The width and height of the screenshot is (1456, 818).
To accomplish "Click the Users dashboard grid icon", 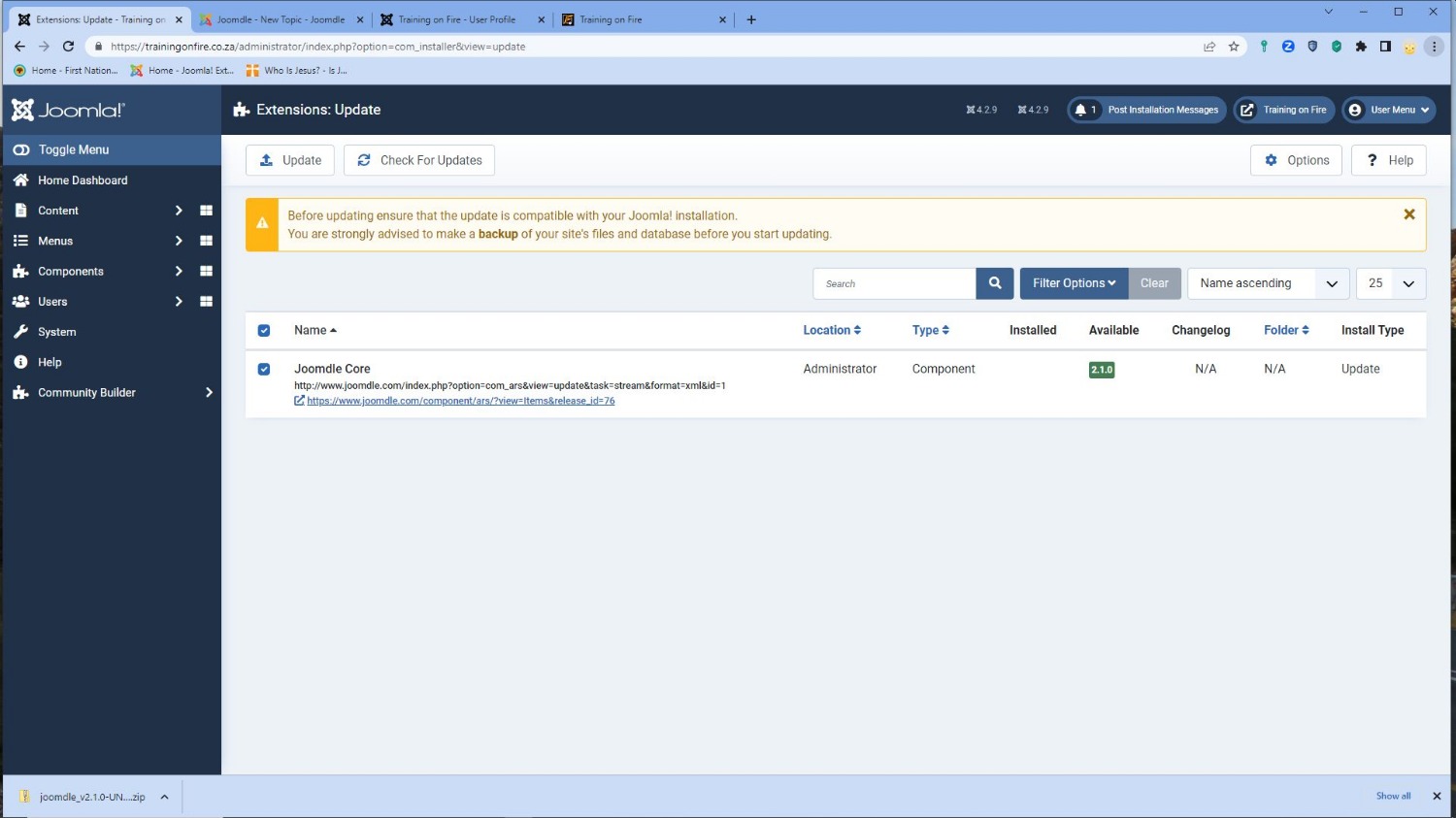I will (206, 302).
